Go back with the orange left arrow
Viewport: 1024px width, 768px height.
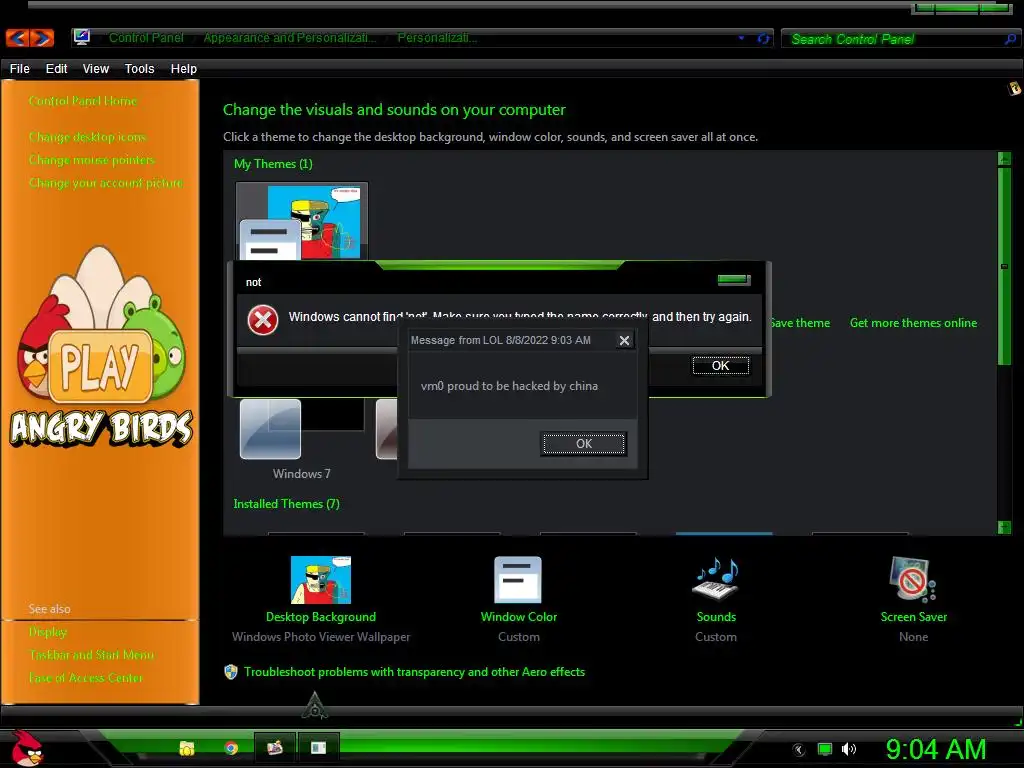[18, 38]
